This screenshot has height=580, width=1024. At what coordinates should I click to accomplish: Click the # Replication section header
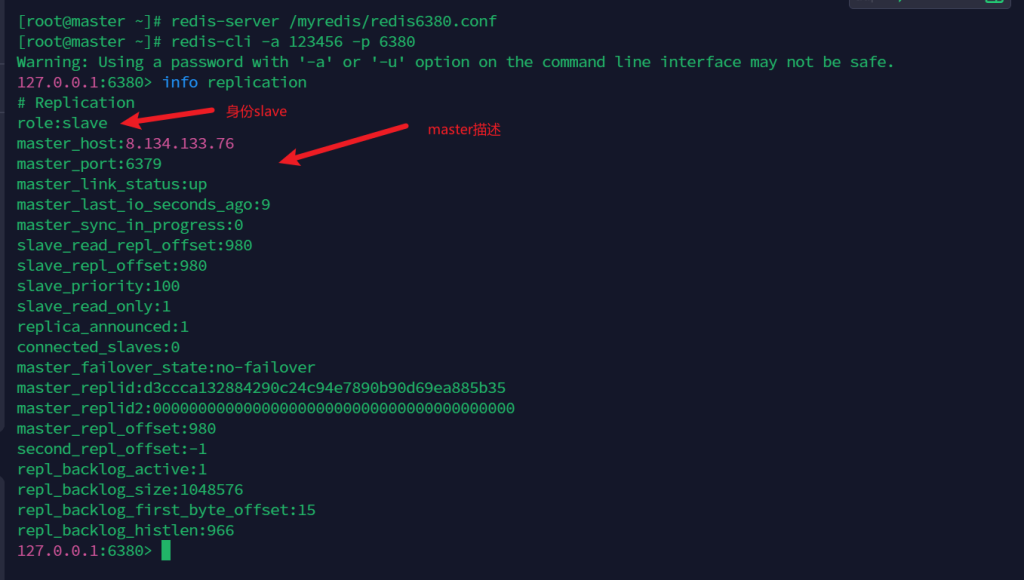pyautogui.click(x=76, y=102)
